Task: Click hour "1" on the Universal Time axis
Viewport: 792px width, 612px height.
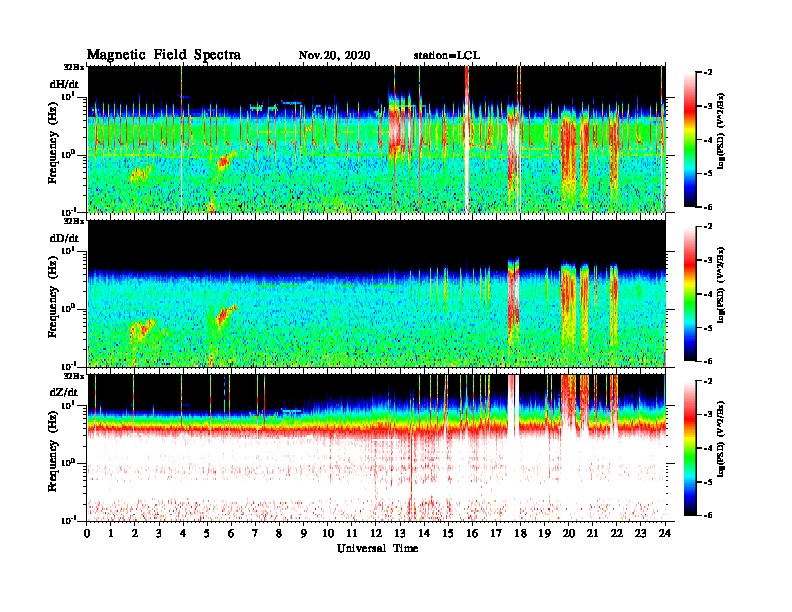Action: [x=111, y=533]
